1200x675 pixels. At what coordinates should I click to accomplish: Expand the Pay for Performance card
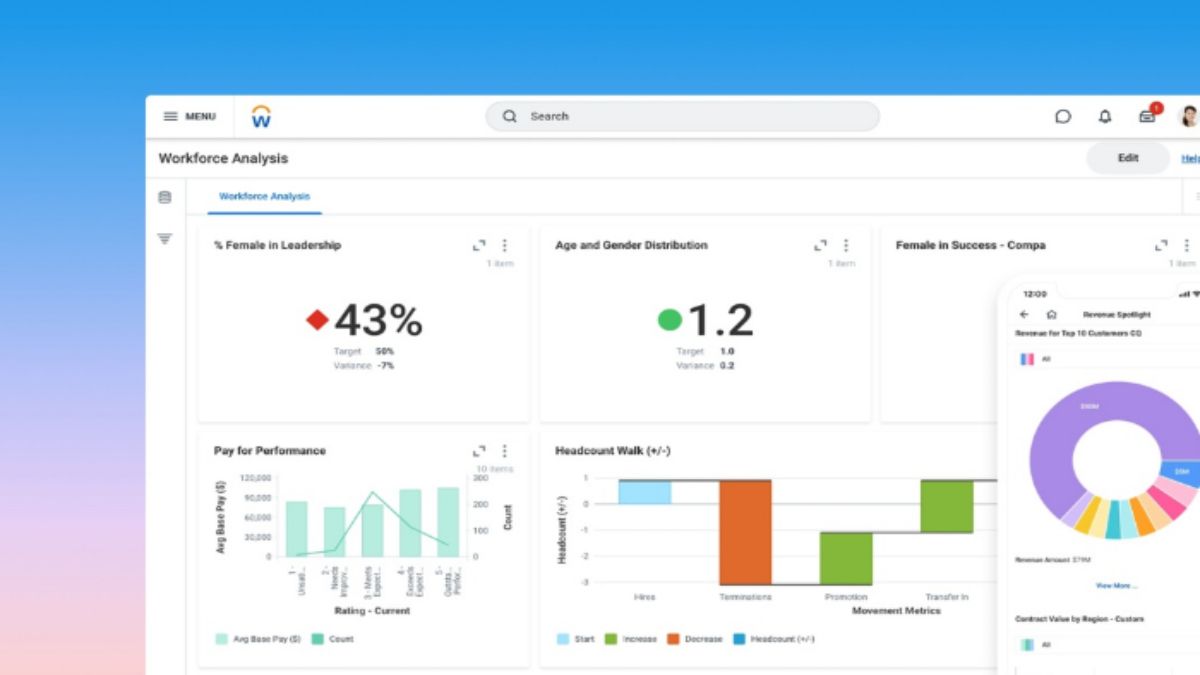[x=479, y=451]
